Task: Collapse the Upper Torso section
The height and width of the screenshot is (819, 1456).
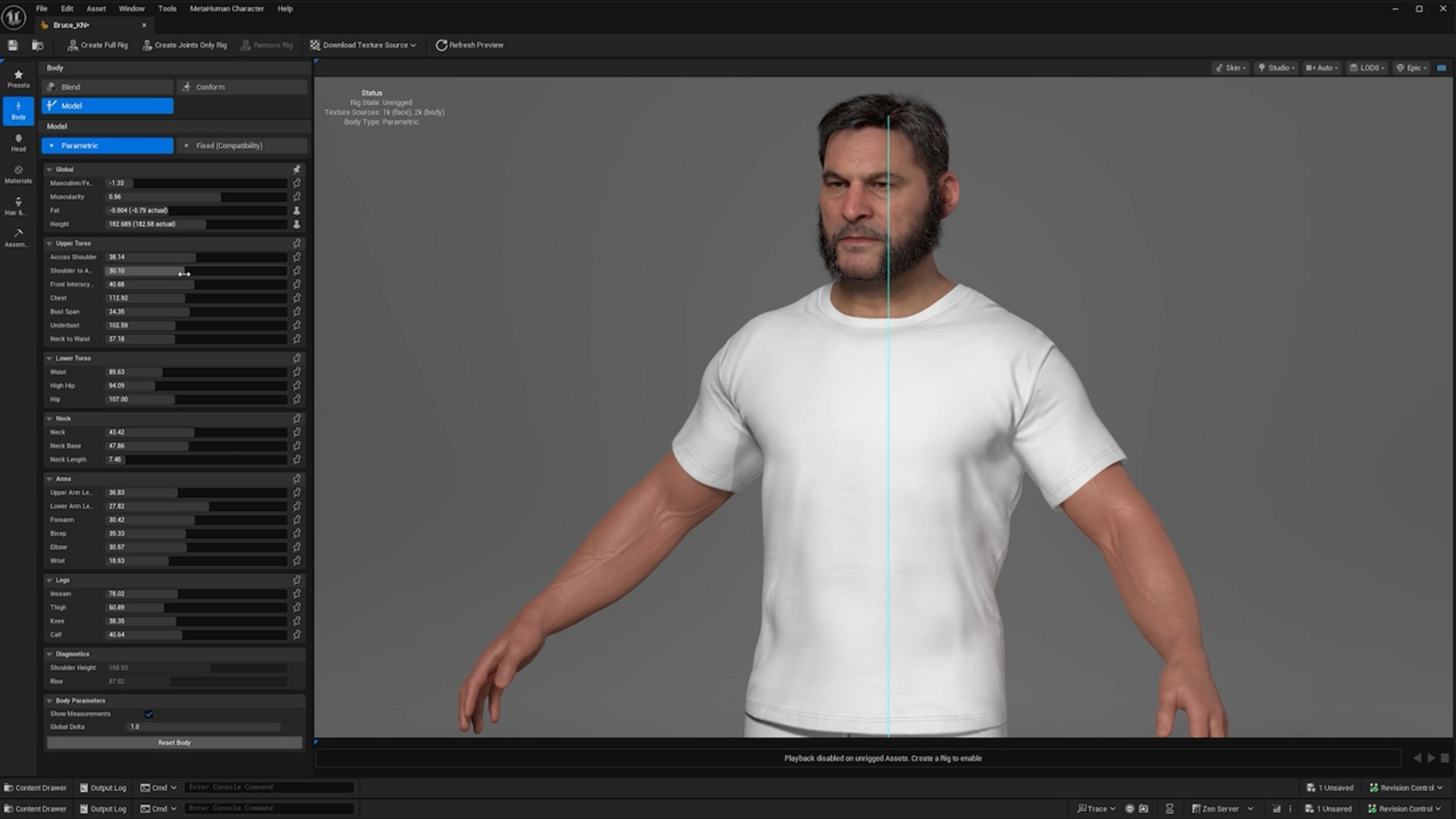Action: [x=49, y=243]
